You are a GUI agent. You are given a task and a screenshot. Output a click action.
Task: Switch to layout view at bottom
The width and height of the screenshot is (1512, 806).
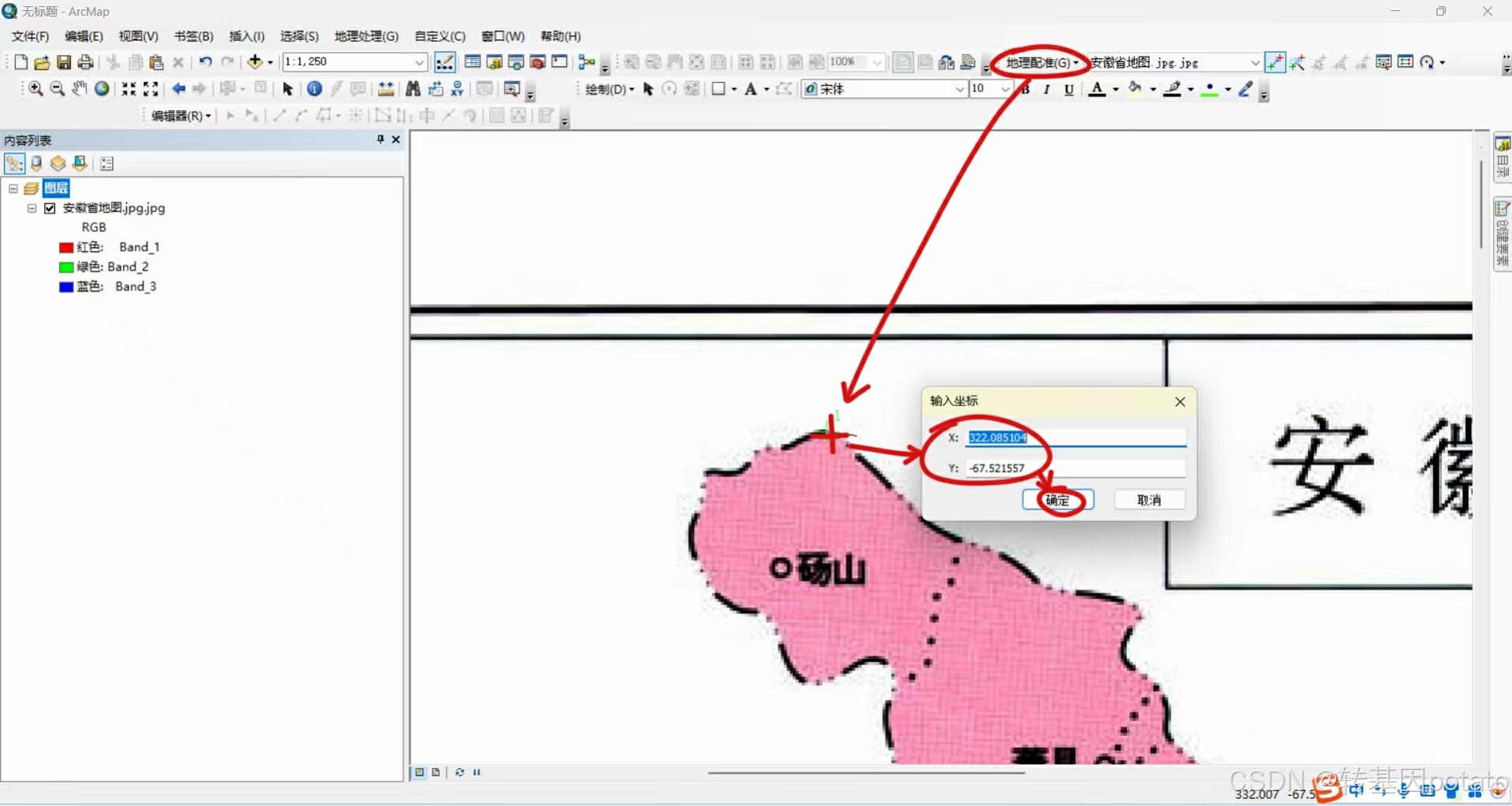[435, 772]
